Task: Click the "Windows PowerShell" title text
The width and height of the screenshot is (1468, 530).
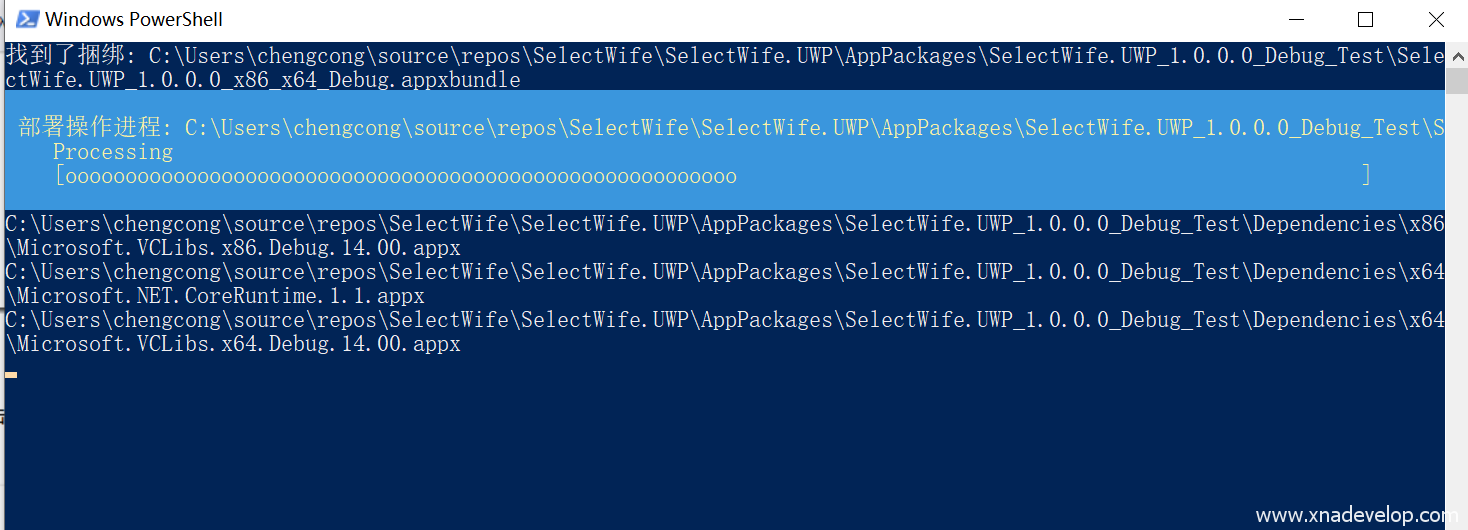Action: 134,19
